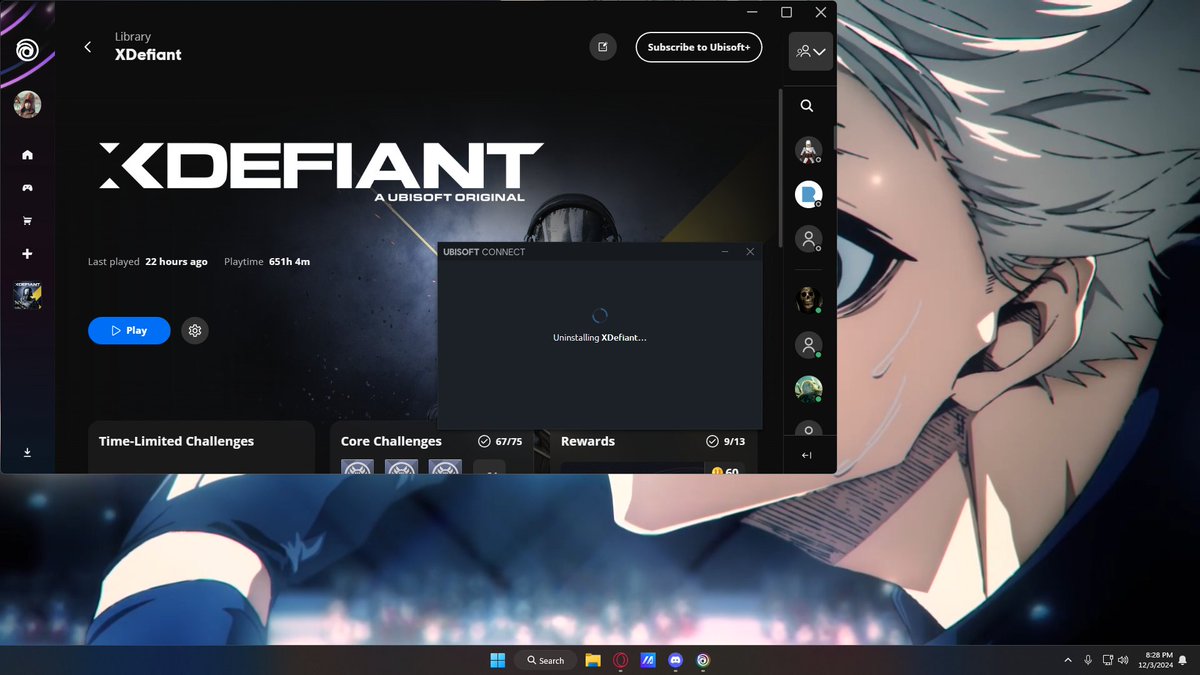The width and height of the screenshot is (1200, 675).
Task: Click 'Uninstalling XDefiant...' status text
Action: tap(600, 338)
